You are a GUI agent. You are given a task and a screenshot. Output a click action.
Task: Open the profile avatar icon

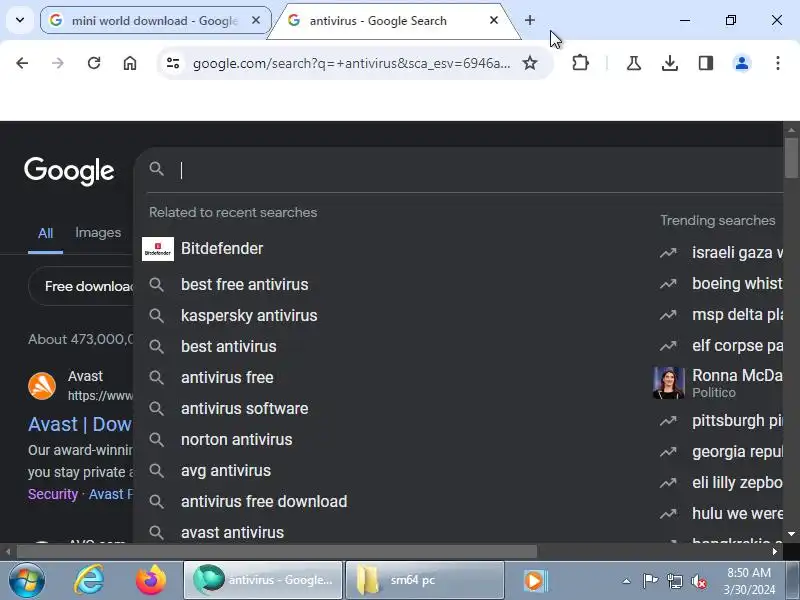click(742, 63)
